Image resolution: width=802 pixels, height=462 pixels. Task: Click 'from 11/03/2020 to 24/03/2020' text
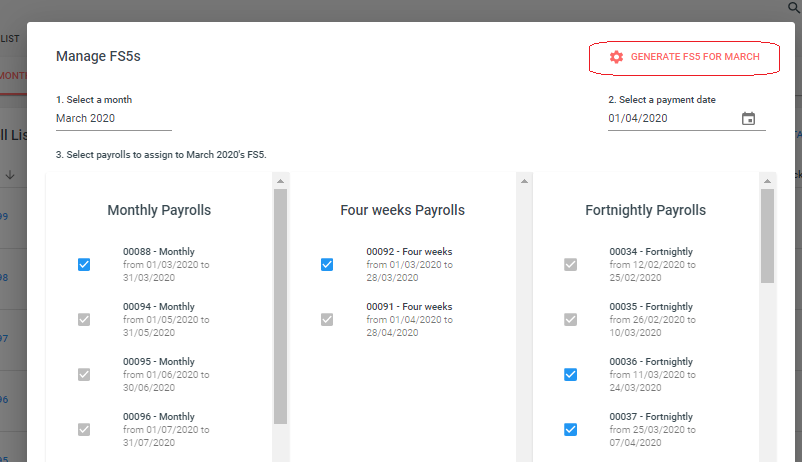(x=653, y=381)
